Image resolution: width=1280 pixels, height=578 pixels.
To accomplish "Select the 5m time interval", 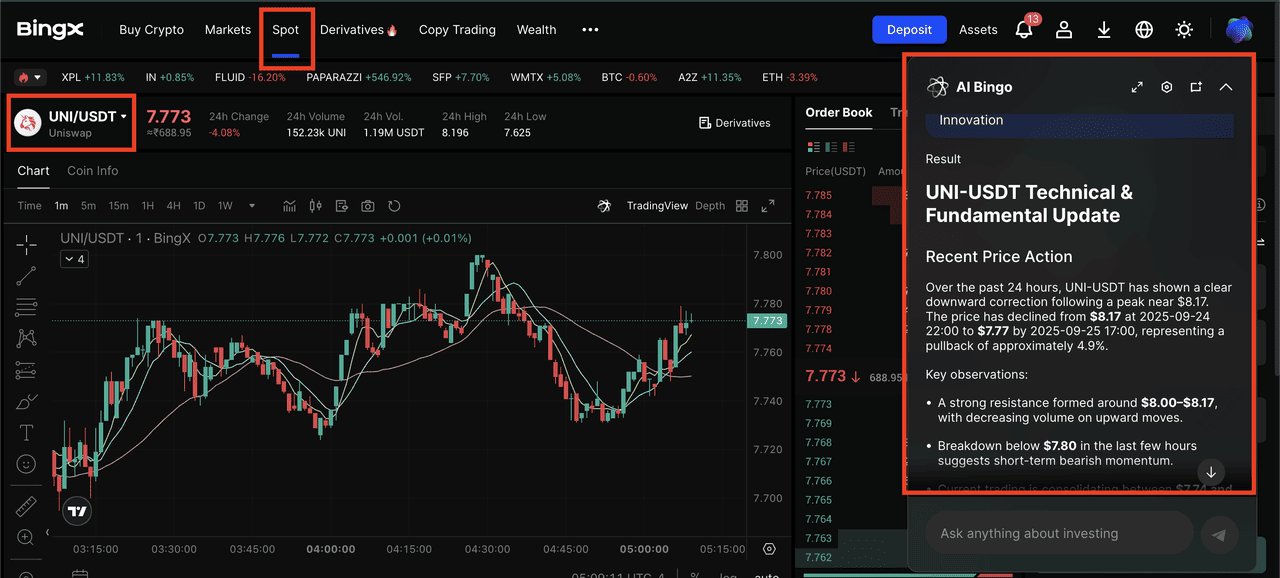I will [x=89, y=206].
